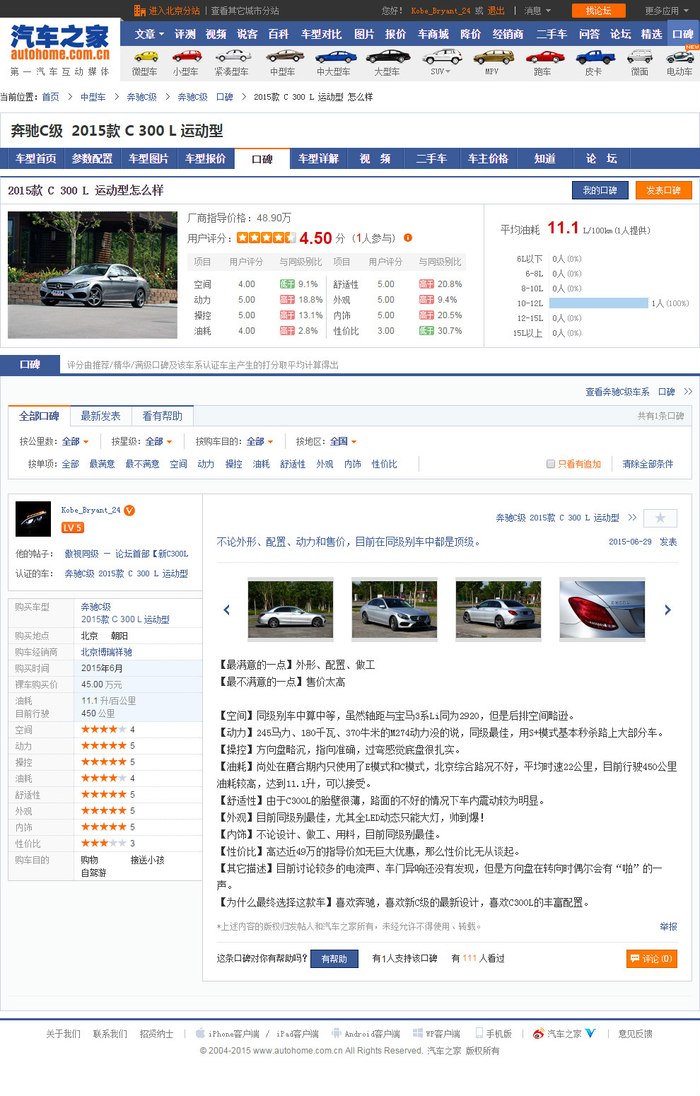The height and width of the screenshot is (1096, 700).
Task: Open the red taillight photo thumbnail
Action: (x=600, y=610)
